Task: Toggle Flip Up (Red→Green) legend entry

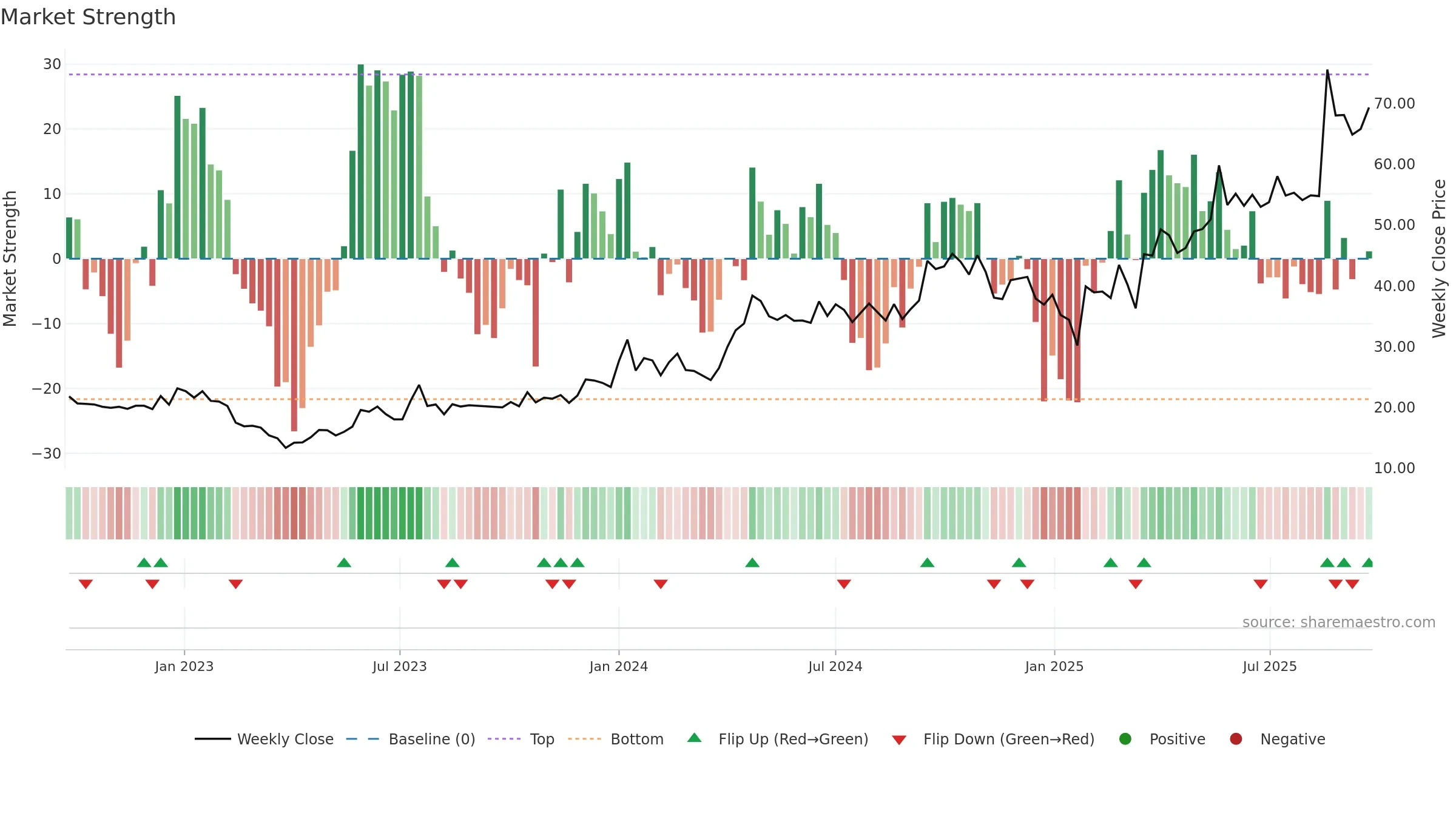Action: click(778, 739)
